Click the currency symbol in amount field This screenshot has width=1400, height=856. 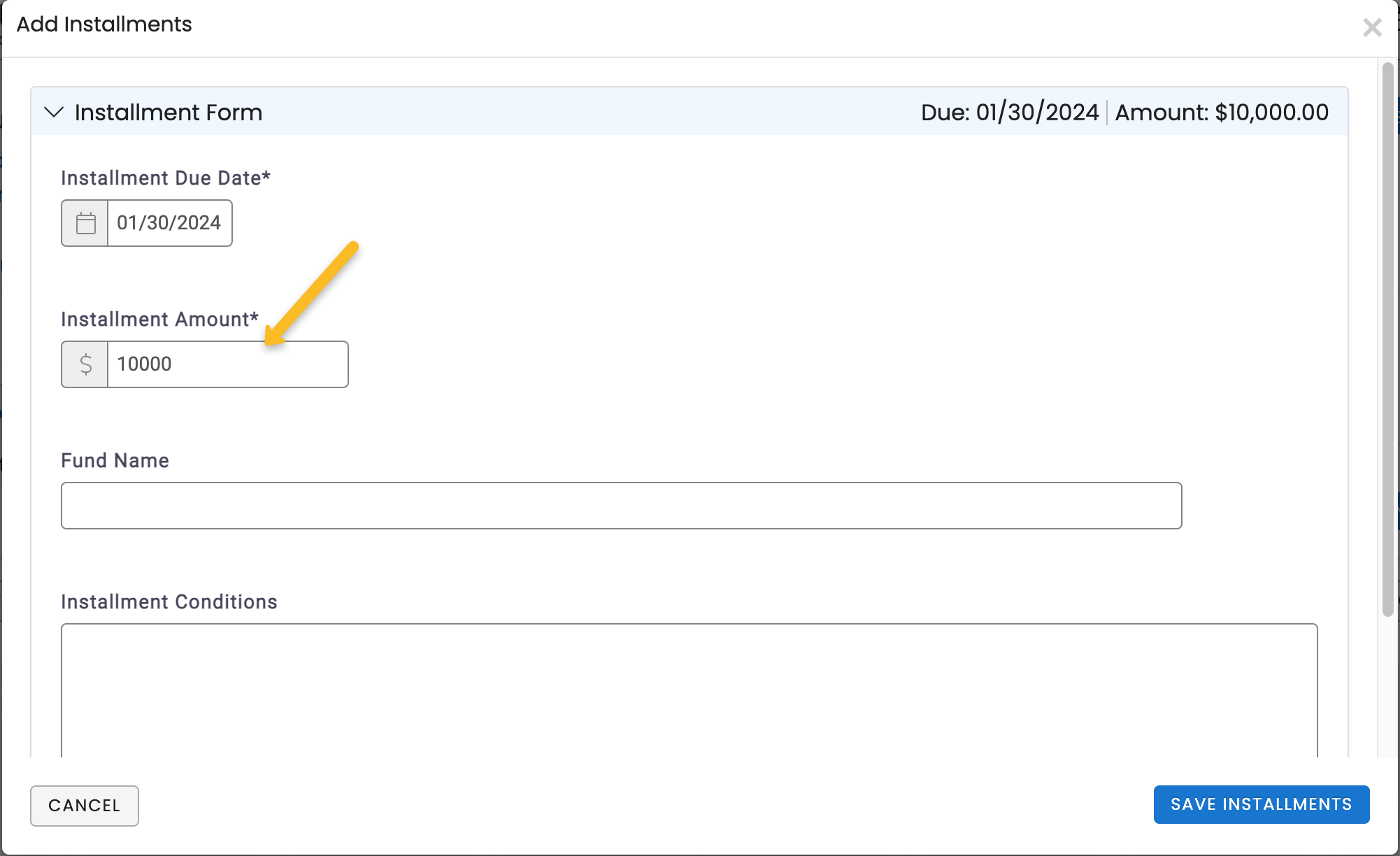85,364
